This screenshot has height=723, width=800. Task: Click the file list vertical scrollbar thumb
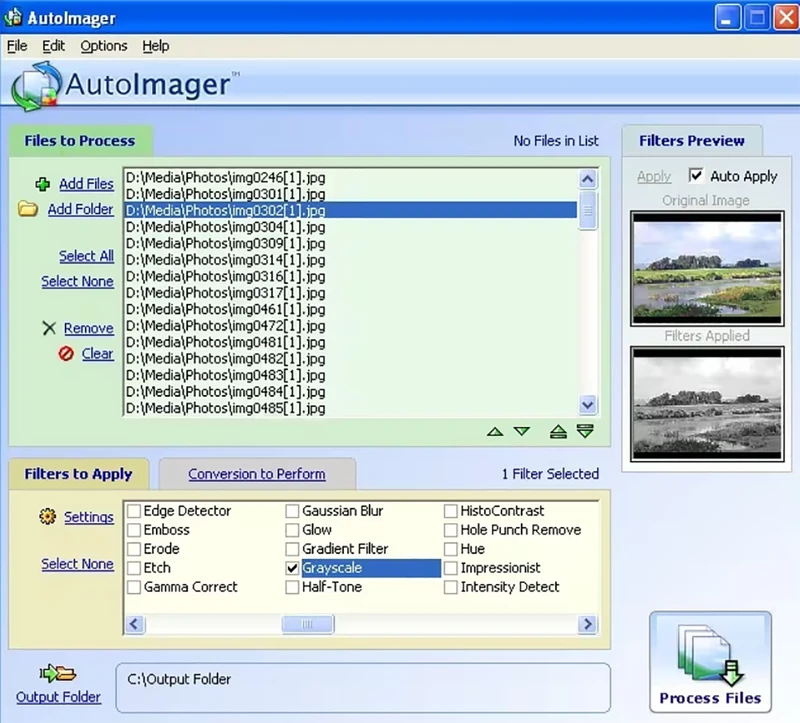(588, 210)
